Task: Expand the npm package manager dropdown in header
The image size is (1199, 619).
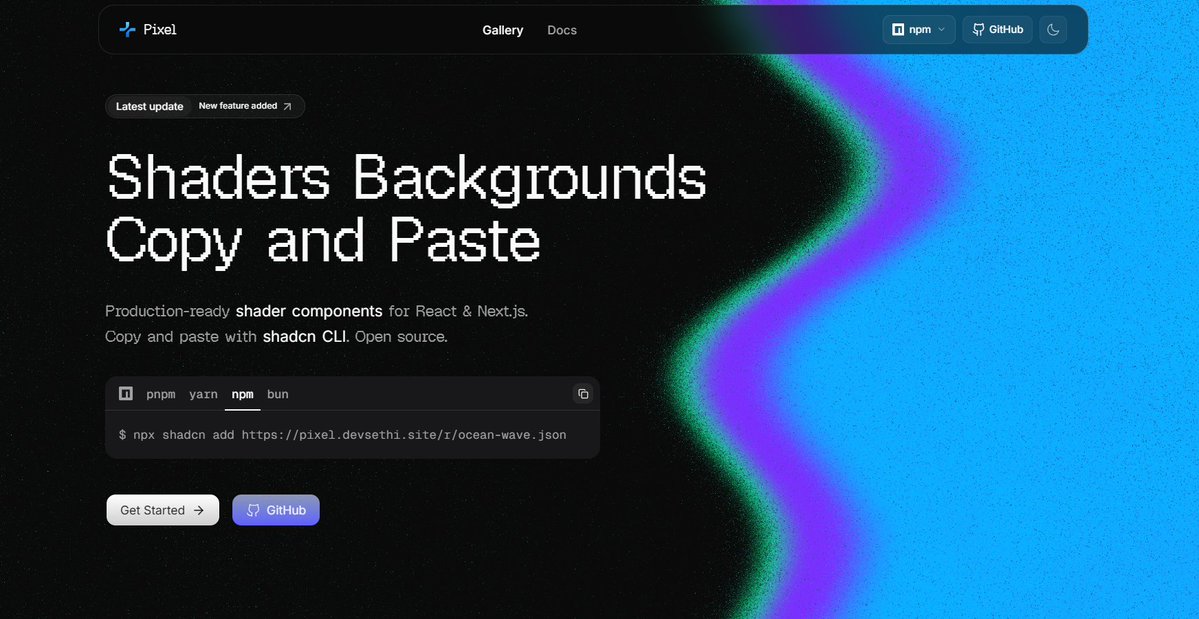Action: pos(918,30)
